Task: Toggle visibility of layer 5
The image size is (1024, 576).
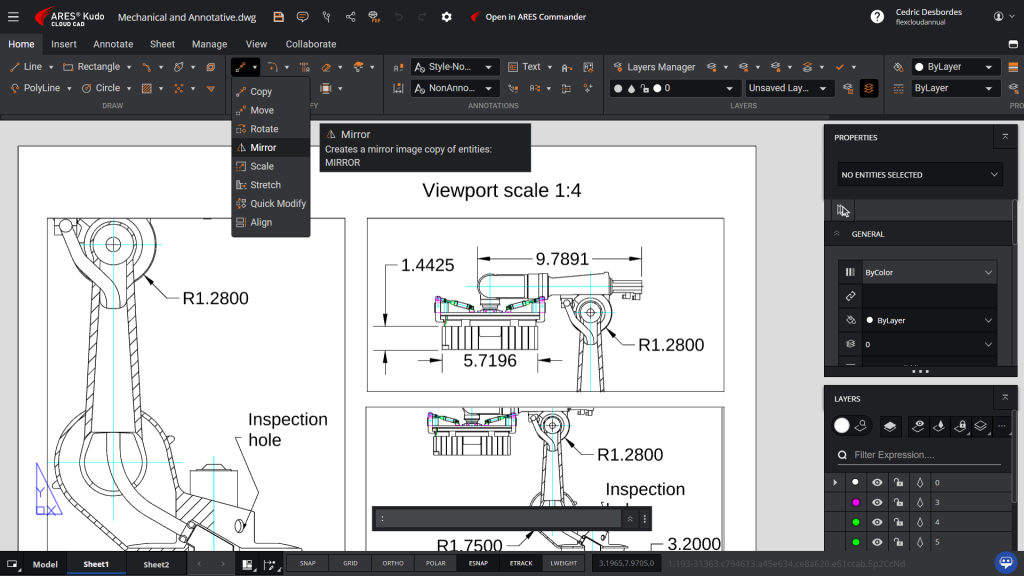Action: (877, 542)
